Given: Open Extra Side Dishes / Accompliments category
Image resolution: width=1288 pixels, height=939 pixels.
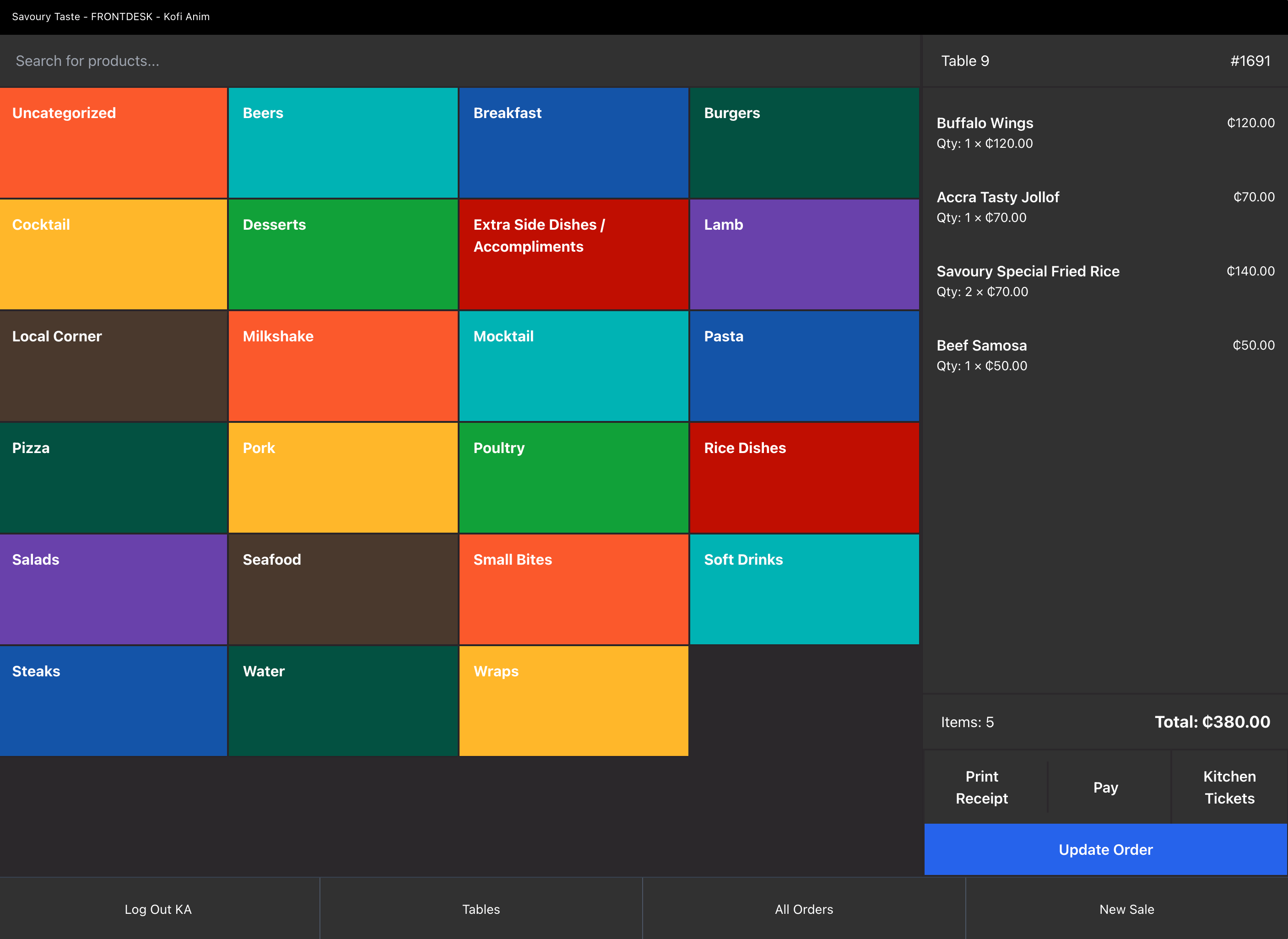Looking at the screenshot, I should click(574, 254).
